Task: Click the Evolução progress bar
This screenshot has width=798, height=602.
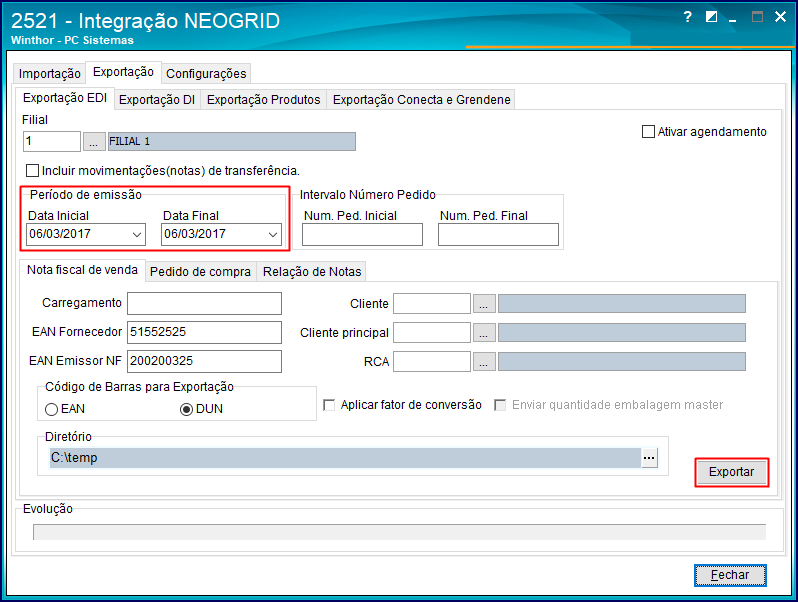Action: (400, 532)
